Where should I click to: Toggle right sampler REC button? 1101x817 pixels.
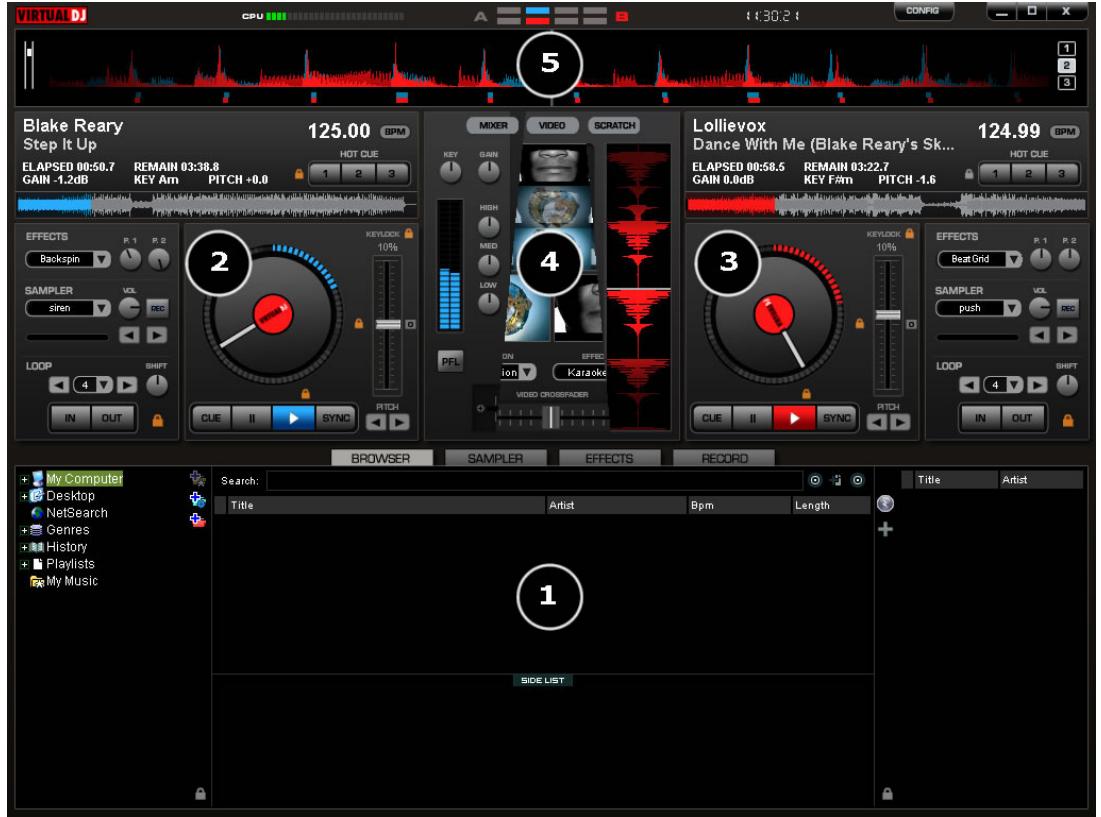(x=1067, y=308)
